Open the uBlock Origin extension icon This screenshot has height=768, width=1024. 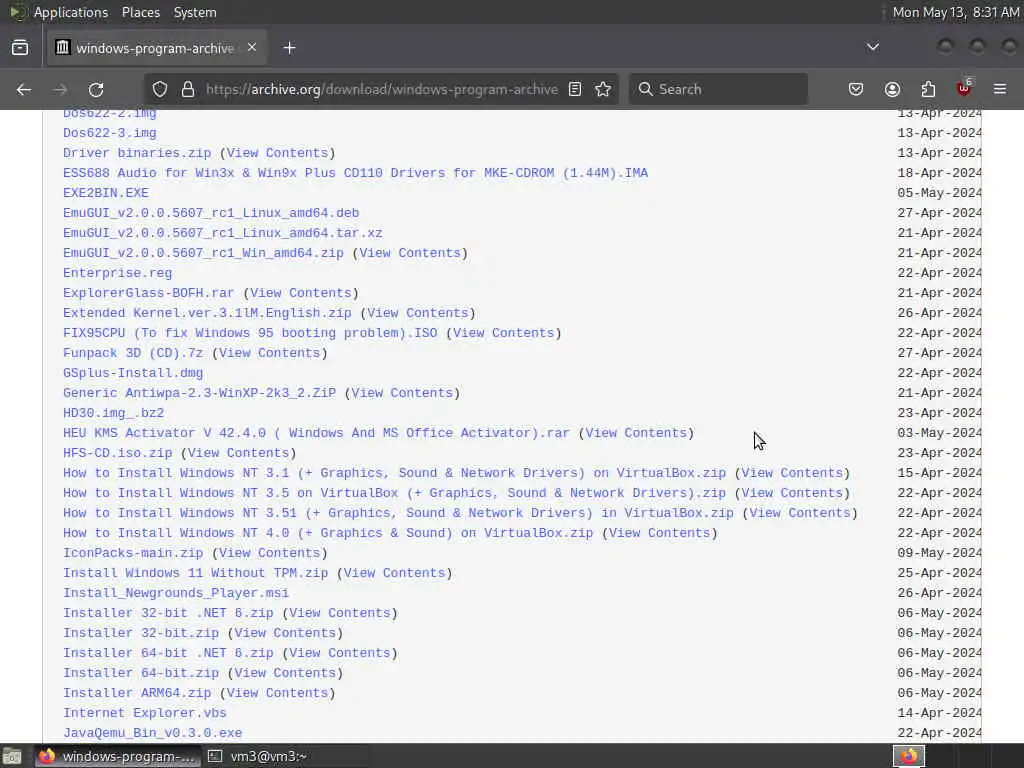[964, 88]
